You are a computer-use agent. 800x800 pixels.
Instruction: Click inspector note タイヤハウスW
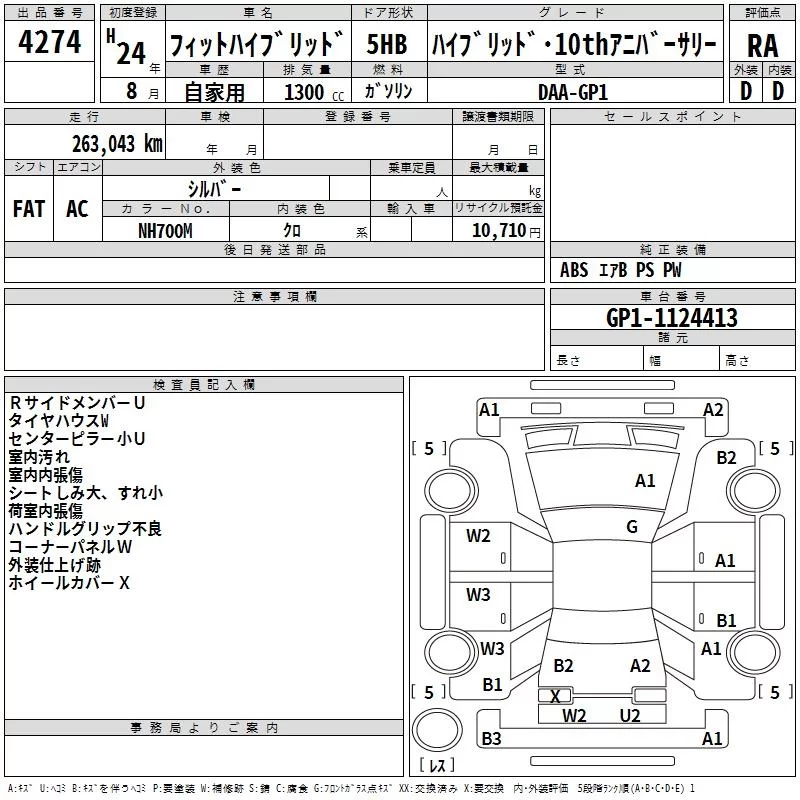click(x=59, y=421)
